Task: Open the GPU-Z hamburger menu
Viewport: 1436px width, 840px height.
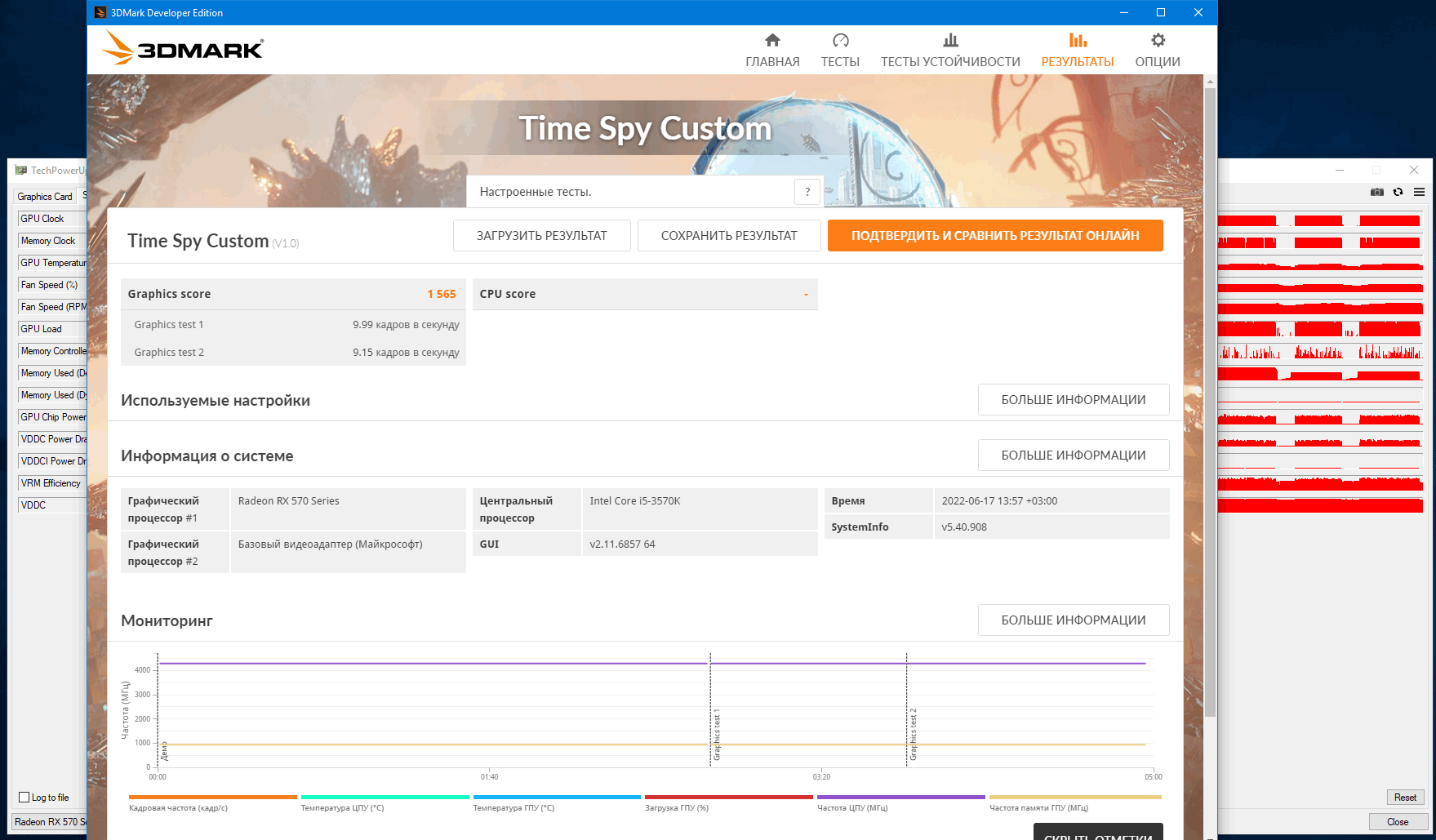Action: pos(1420,192)
